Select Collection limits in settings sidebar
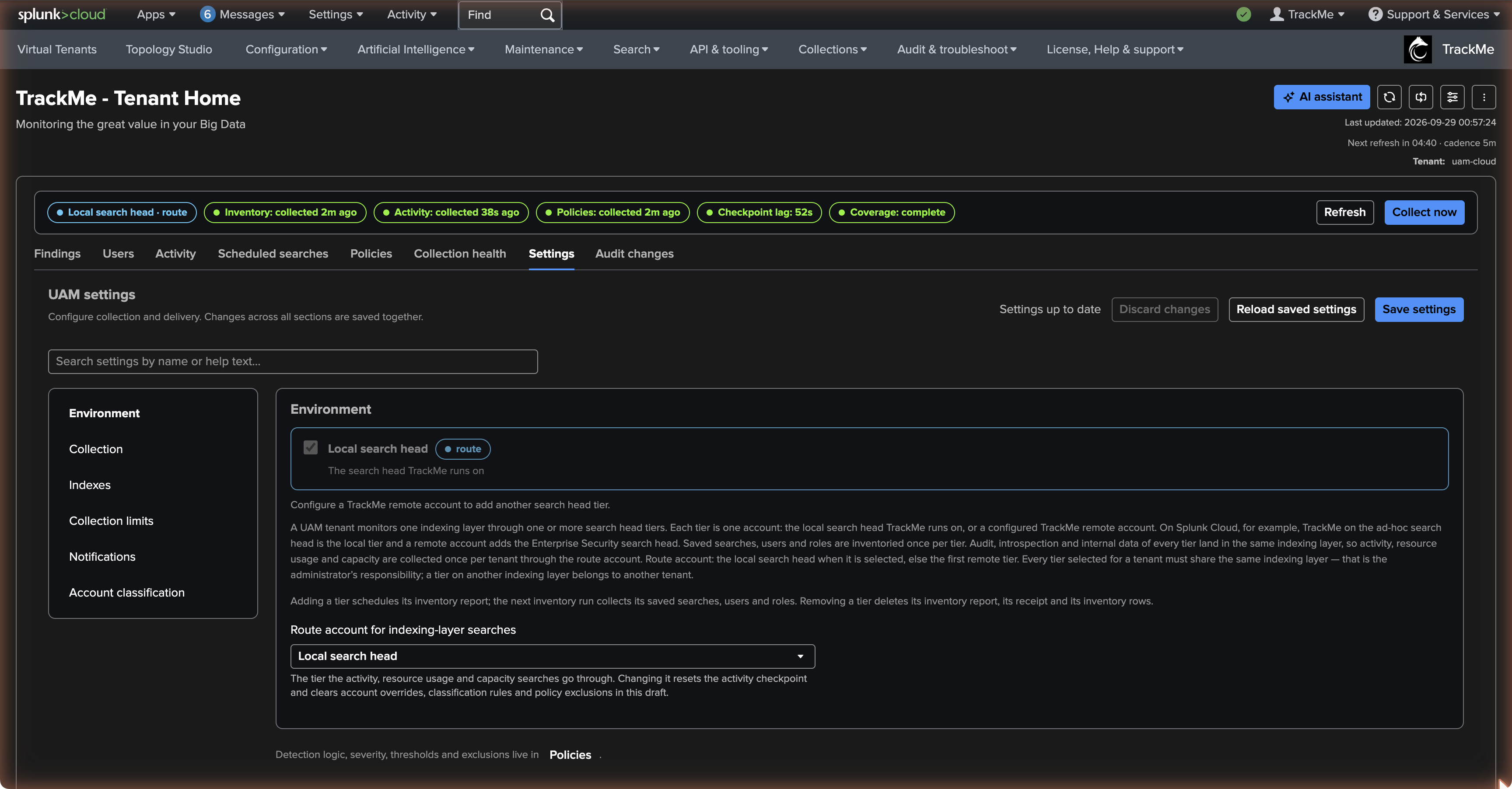This screenshot has width=1512, height=789. pyautogui.click(x=111, y=521)
